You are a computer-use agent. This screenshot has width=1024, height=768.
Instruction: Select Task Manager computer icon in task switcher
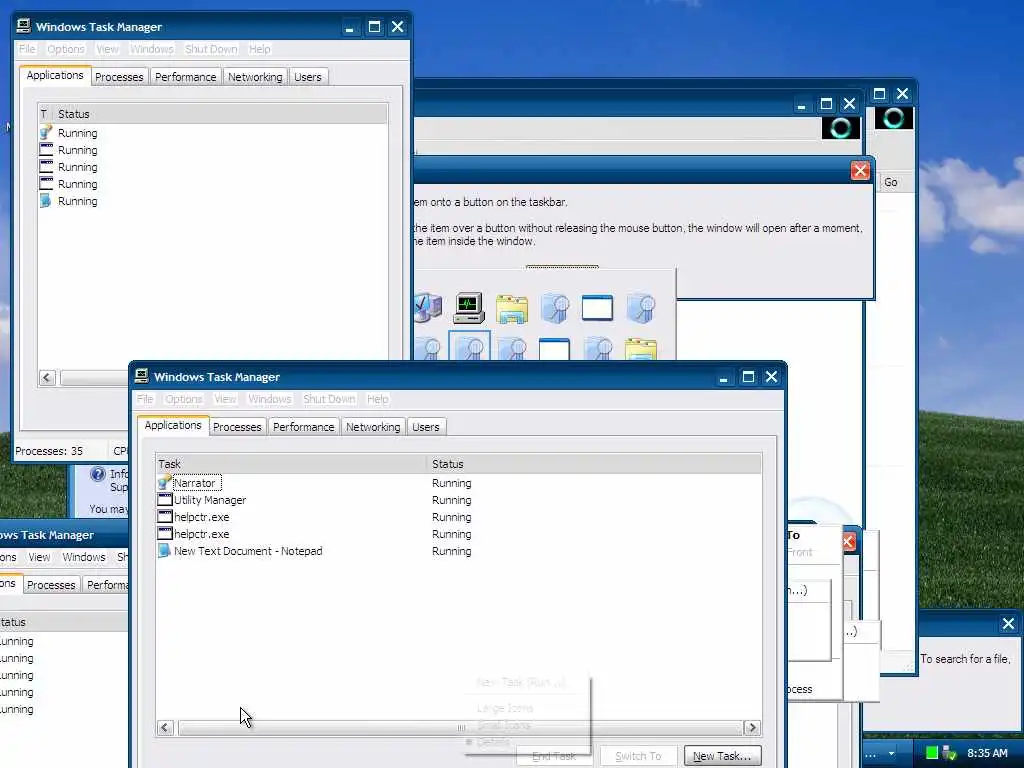pos(469,308)
